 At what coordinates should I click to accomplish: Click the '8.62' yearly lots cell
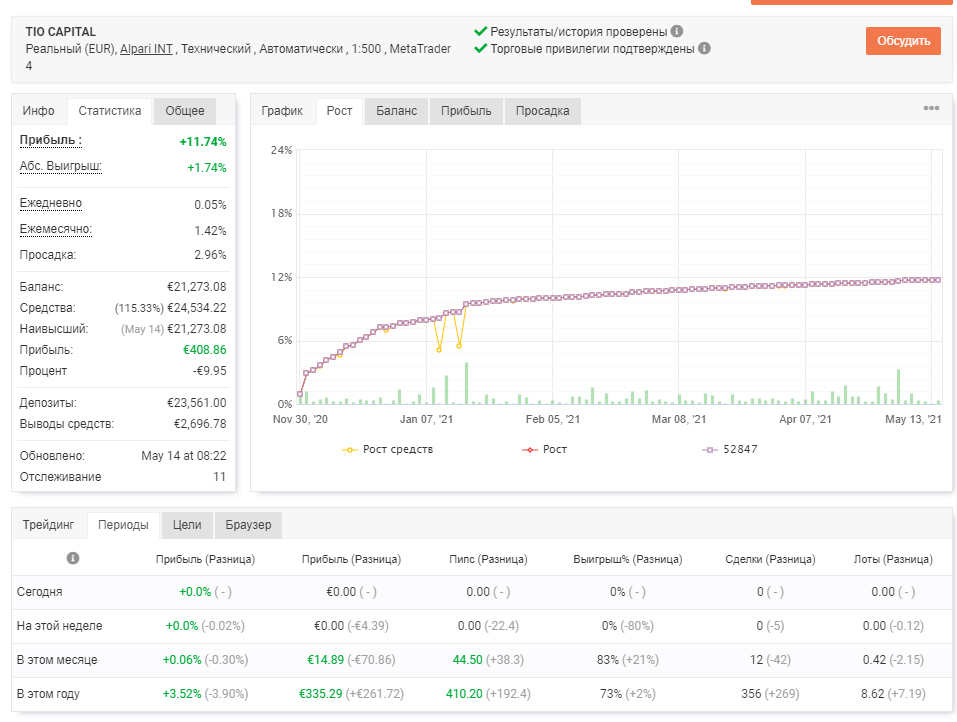(873, 695)
